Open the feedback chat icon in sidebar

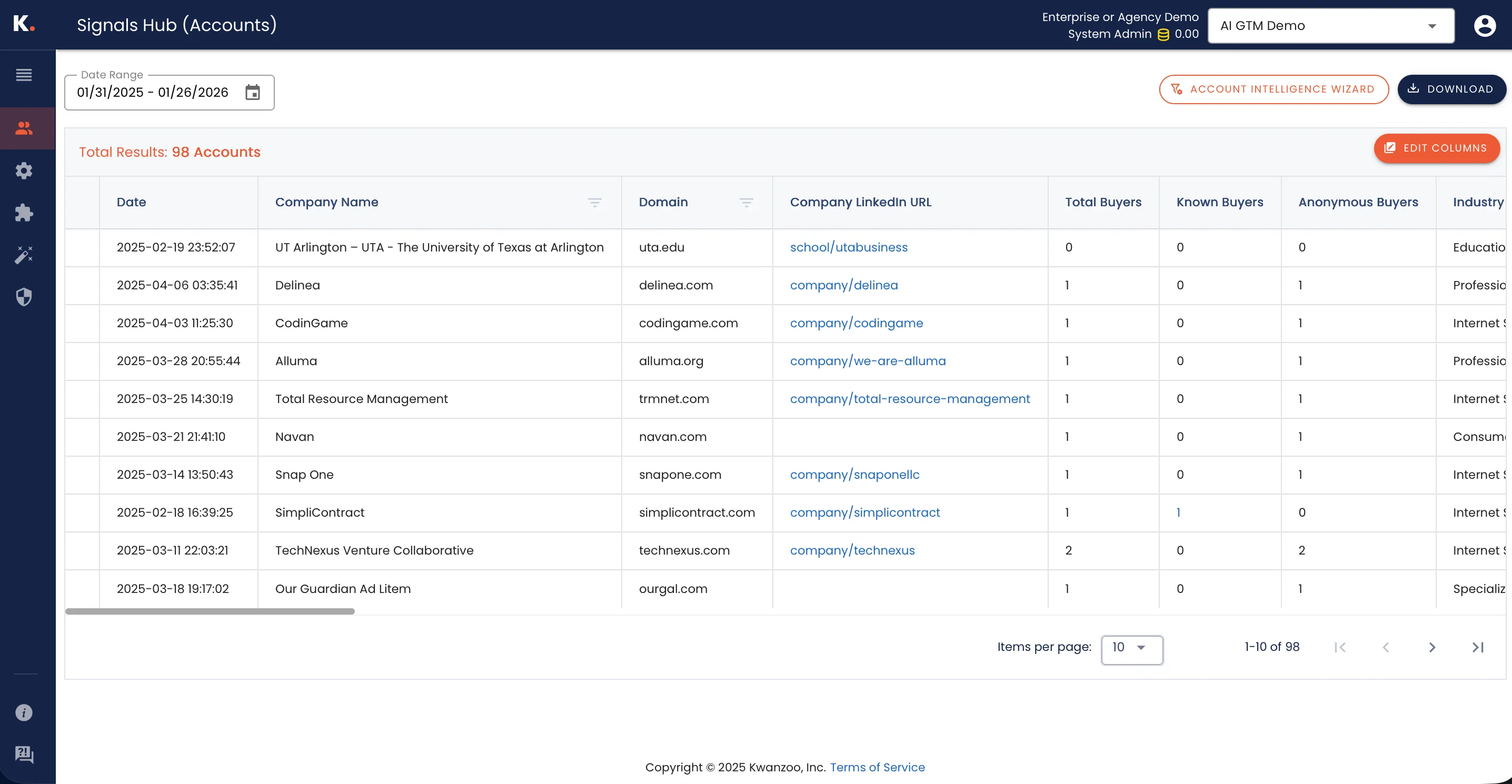(24, 754)
